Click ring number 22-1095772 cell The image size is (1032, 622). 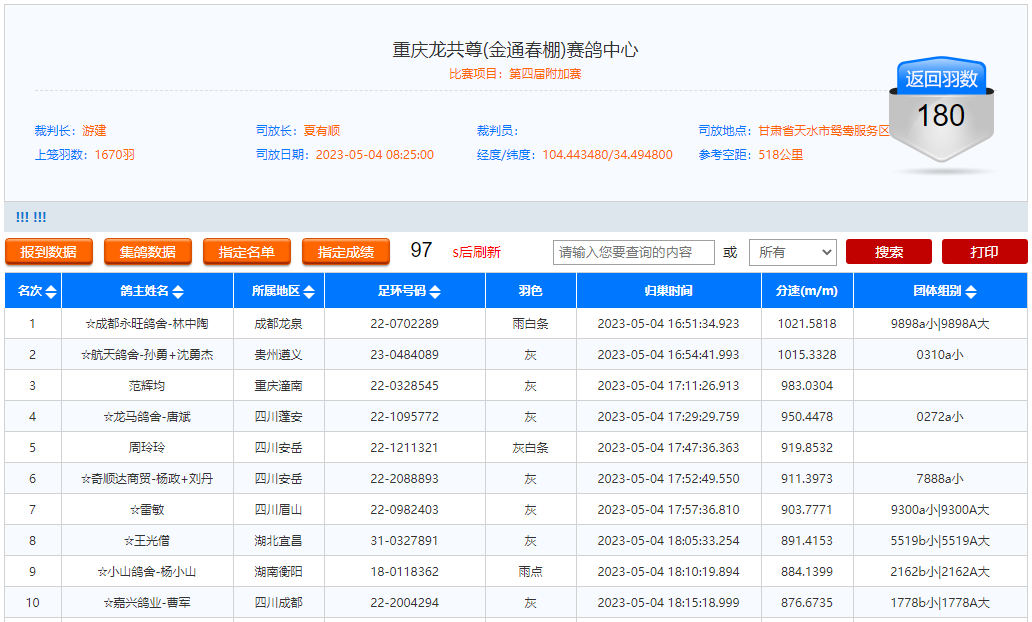[x=404, y=417]
